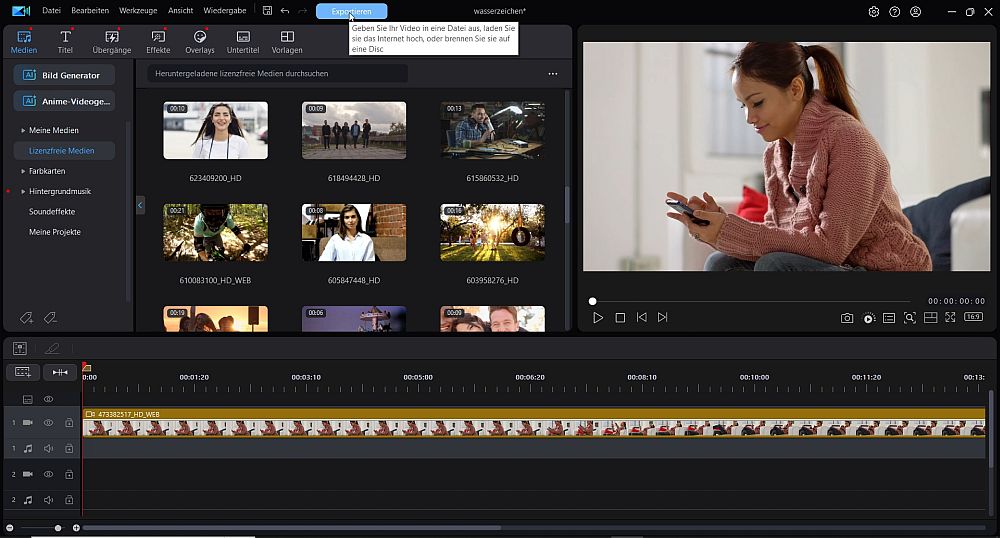Go to the next frame
Viewport: 1000px width, 538px height.
(663, 317)
